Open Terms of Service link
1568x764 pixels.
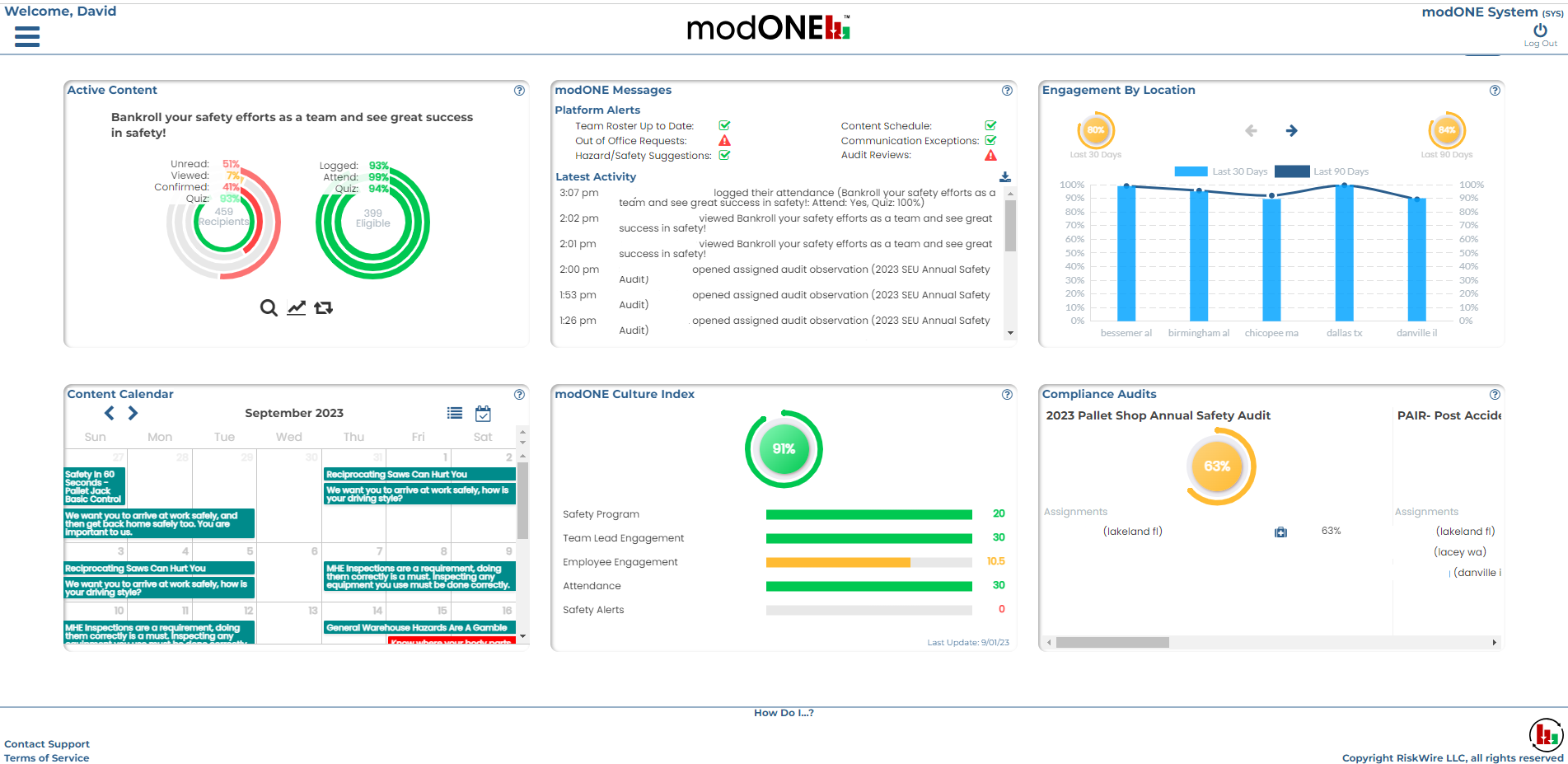coord(47,758)
